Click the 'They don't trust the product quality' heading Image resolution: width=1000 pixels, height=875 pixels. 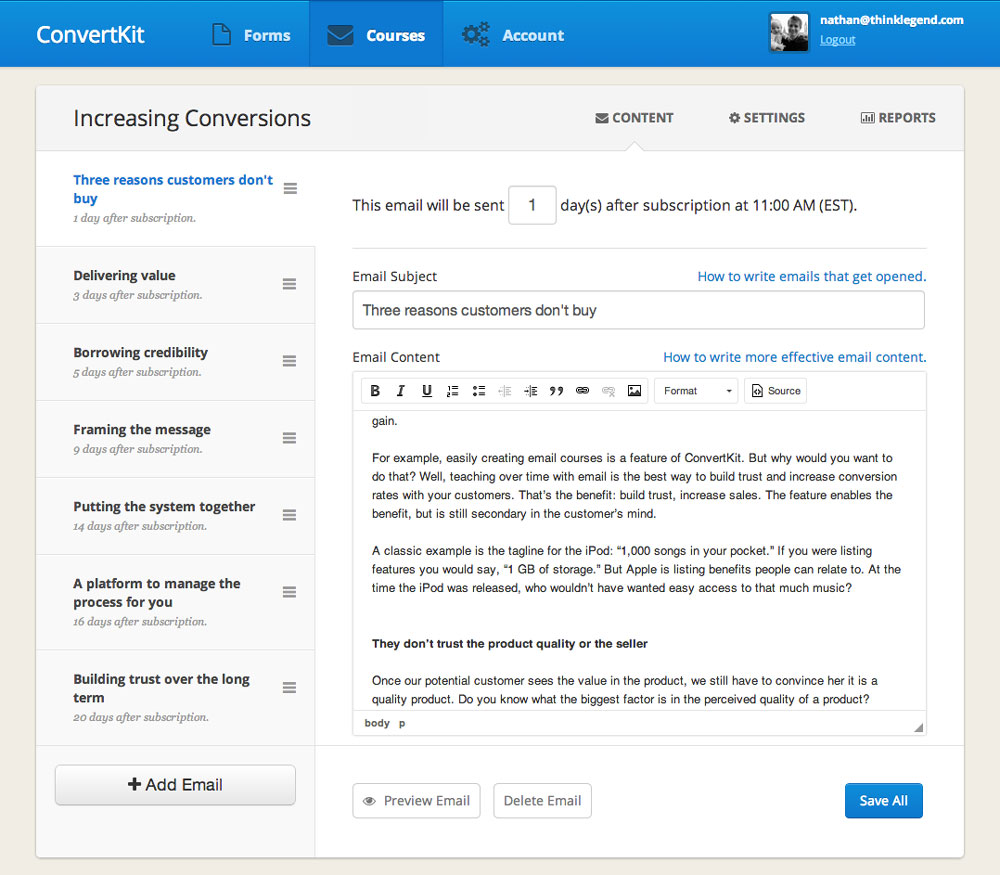coord(510,644)
